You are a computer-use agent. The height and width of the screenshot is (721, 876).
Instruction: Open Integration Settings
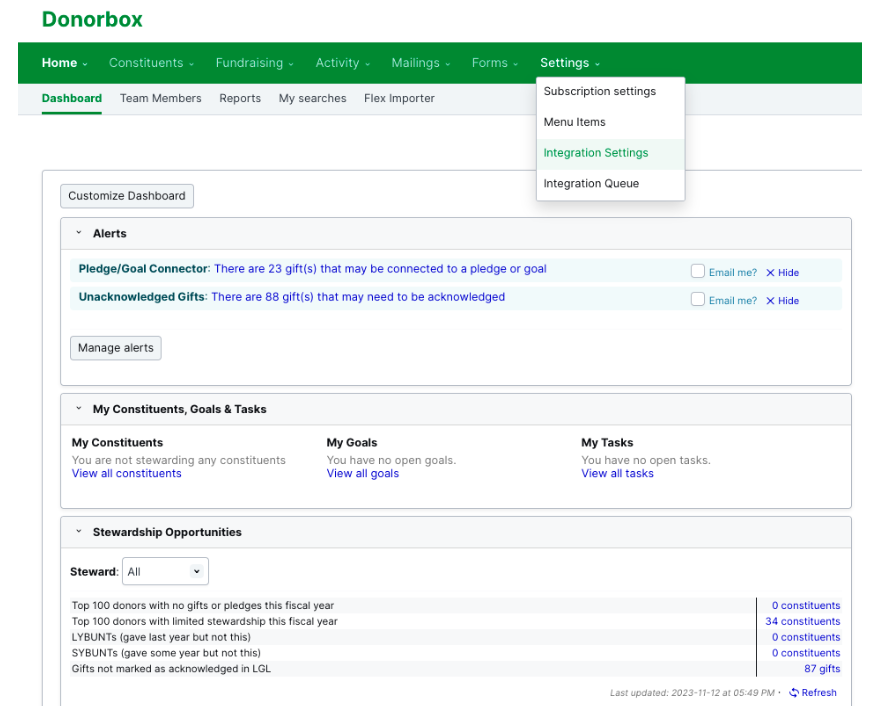[x=611, y=153]
